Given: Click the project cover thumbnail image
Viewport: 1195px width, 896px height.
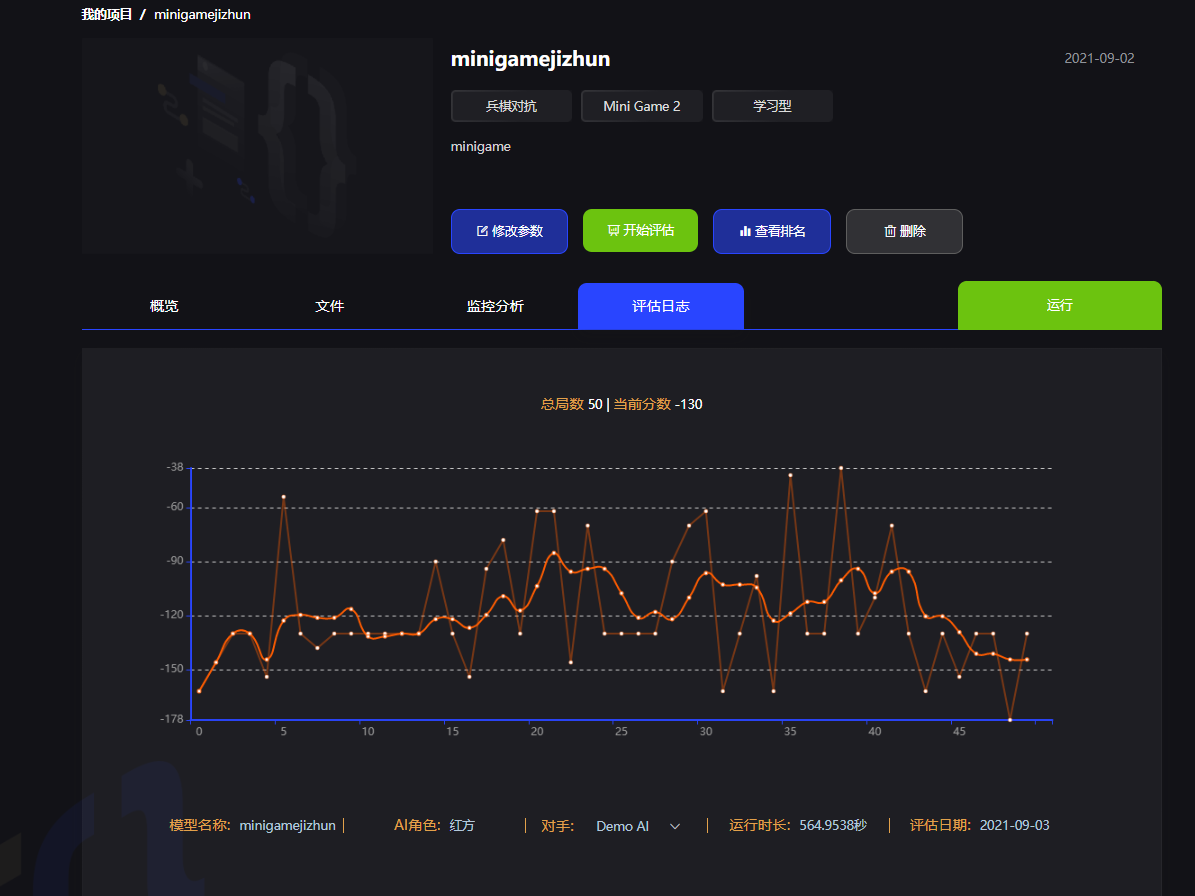Looking at the screenshot, I should coord(257,146).
